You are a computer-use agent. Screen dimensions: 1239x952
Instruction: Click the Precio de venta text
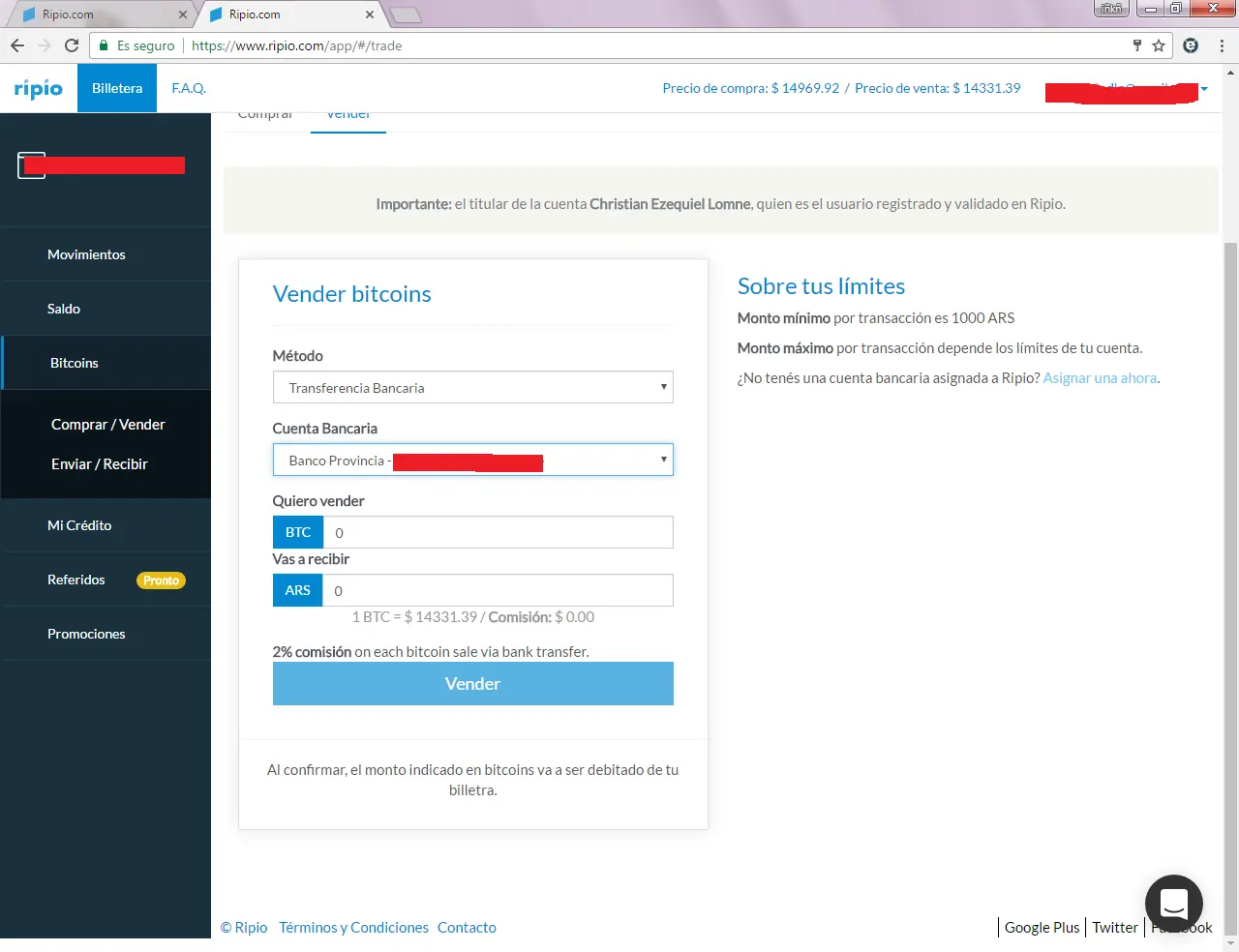pos(938,88)
